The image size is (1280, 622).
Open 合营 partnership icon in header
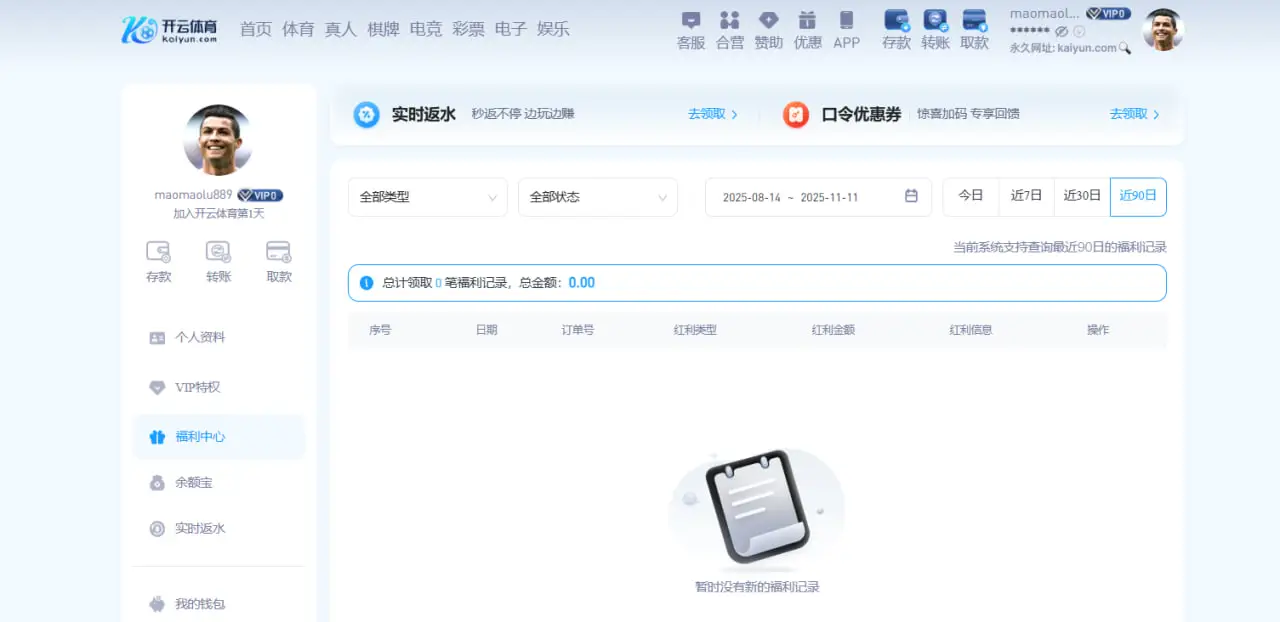coord(730,20)
